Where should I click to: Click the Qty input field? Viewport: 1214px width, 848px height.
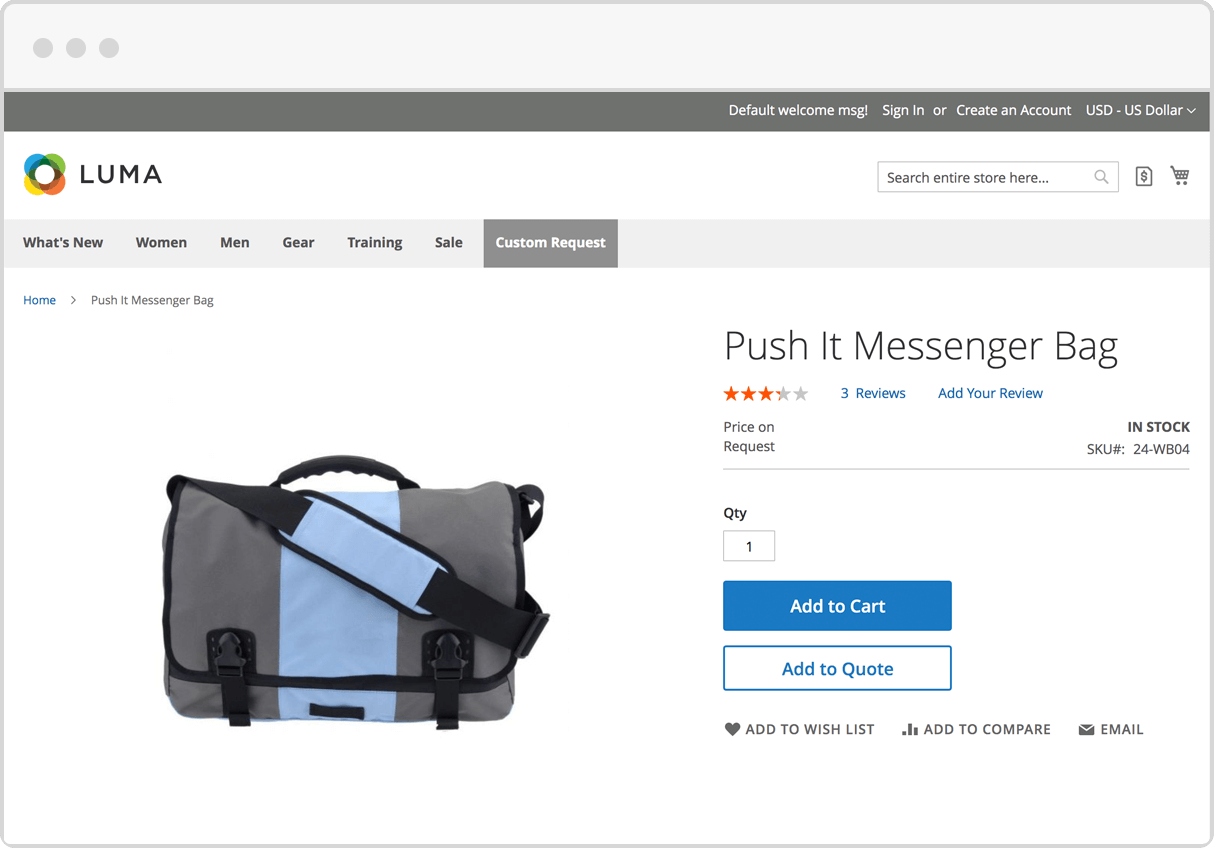coord(749,546)
